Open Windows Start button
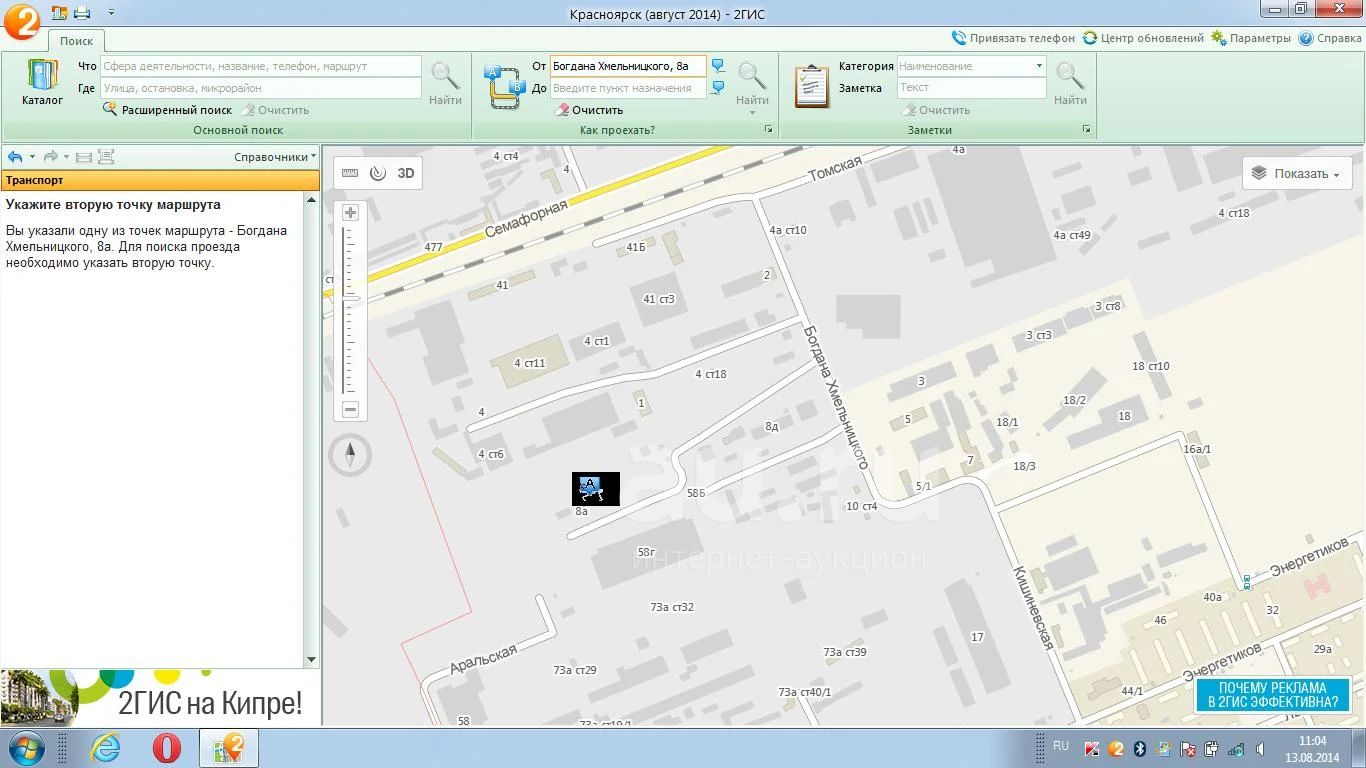The image size is (1366, 768). pyautogui.click(x=25, y=748)
